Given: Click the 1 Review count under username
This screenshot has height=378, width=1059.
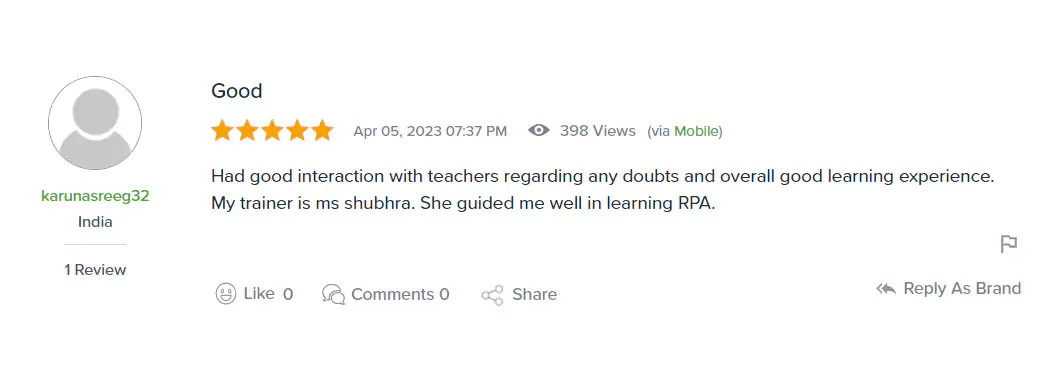Looking at the screenshot, I should (x=95, y=270).
